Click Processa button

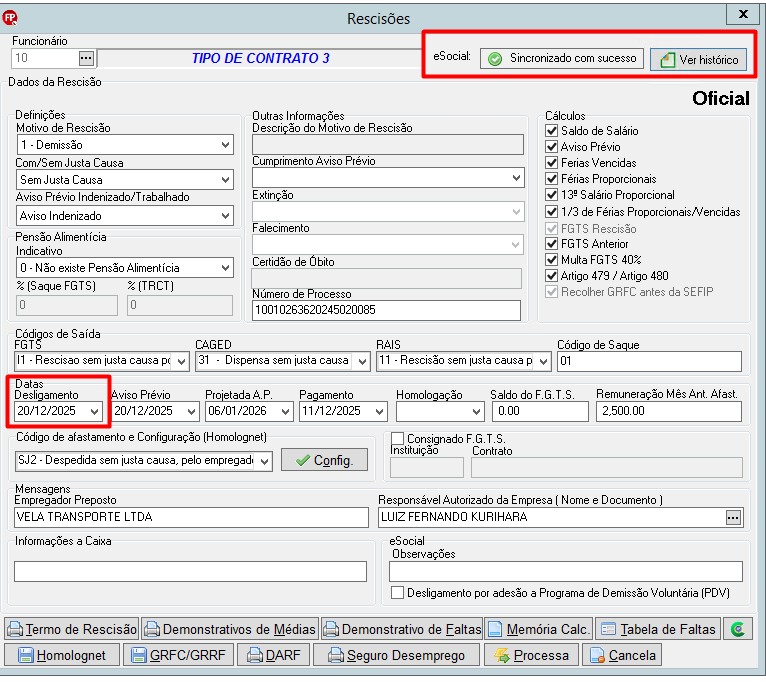pos(532,655)
